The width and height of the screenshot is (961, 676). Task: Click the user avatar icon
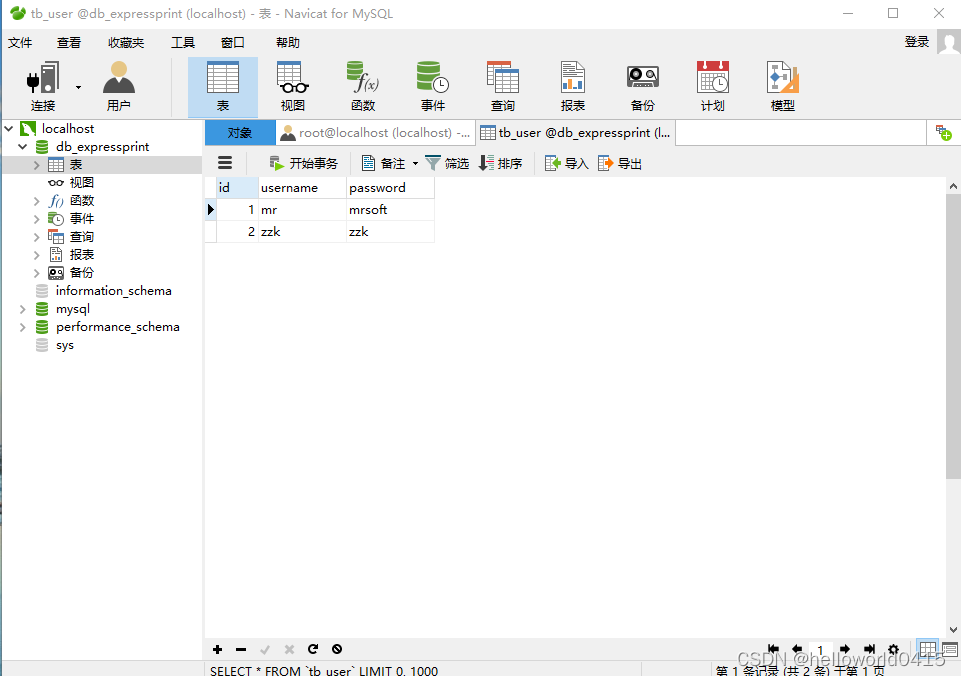coord(949,43)
